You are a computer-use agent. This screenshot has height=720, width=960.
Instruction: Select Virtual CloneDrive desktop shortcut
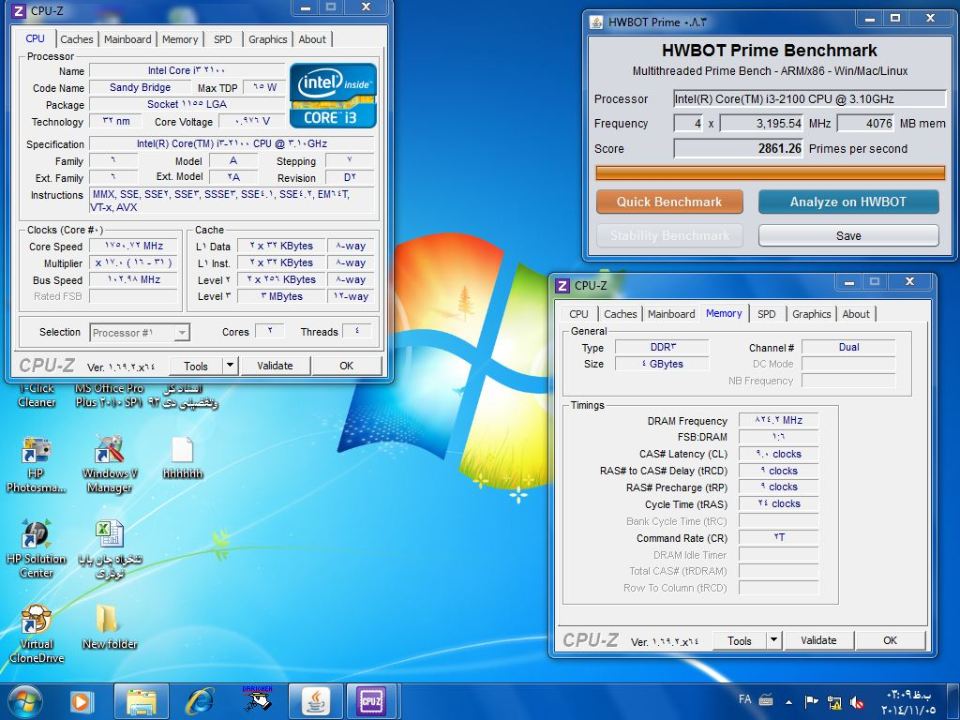[36, 634]
